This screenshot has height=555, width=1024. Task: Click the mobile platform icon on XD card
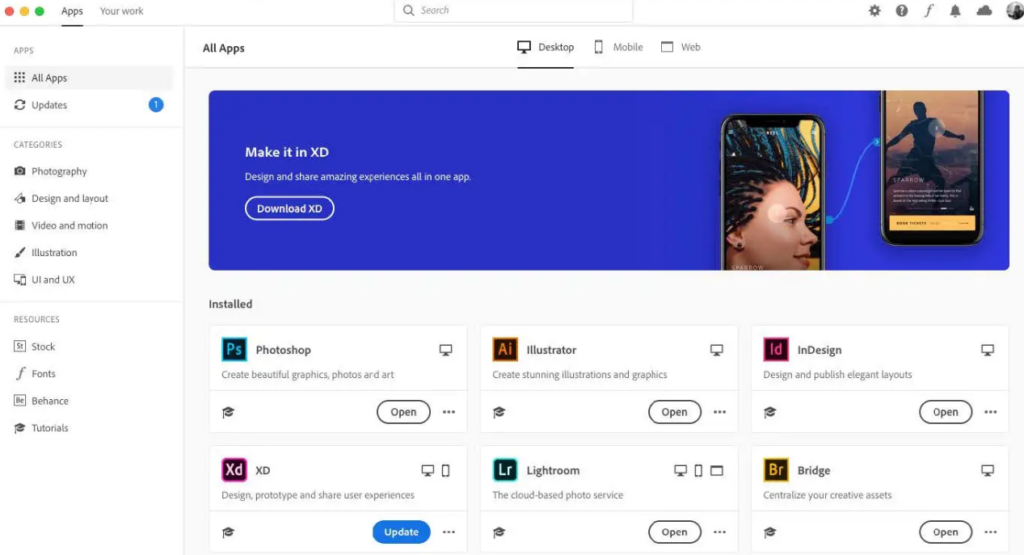445,470
